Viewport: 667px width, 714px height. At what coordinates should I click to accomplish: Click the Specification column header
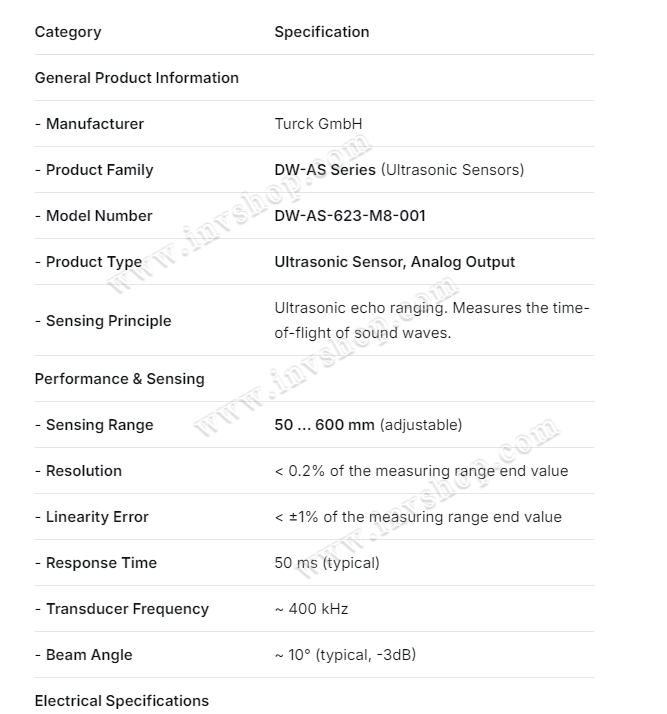322,32
